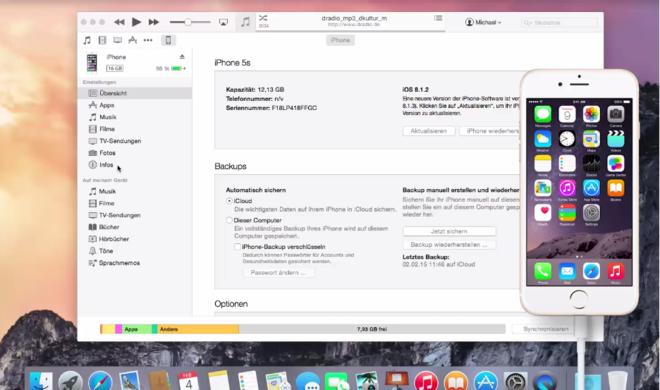Image resolution: width=660 pixels, height=390 pixels.
Task: Open Launchpad from the Dock
Action: tap(70, 381)
